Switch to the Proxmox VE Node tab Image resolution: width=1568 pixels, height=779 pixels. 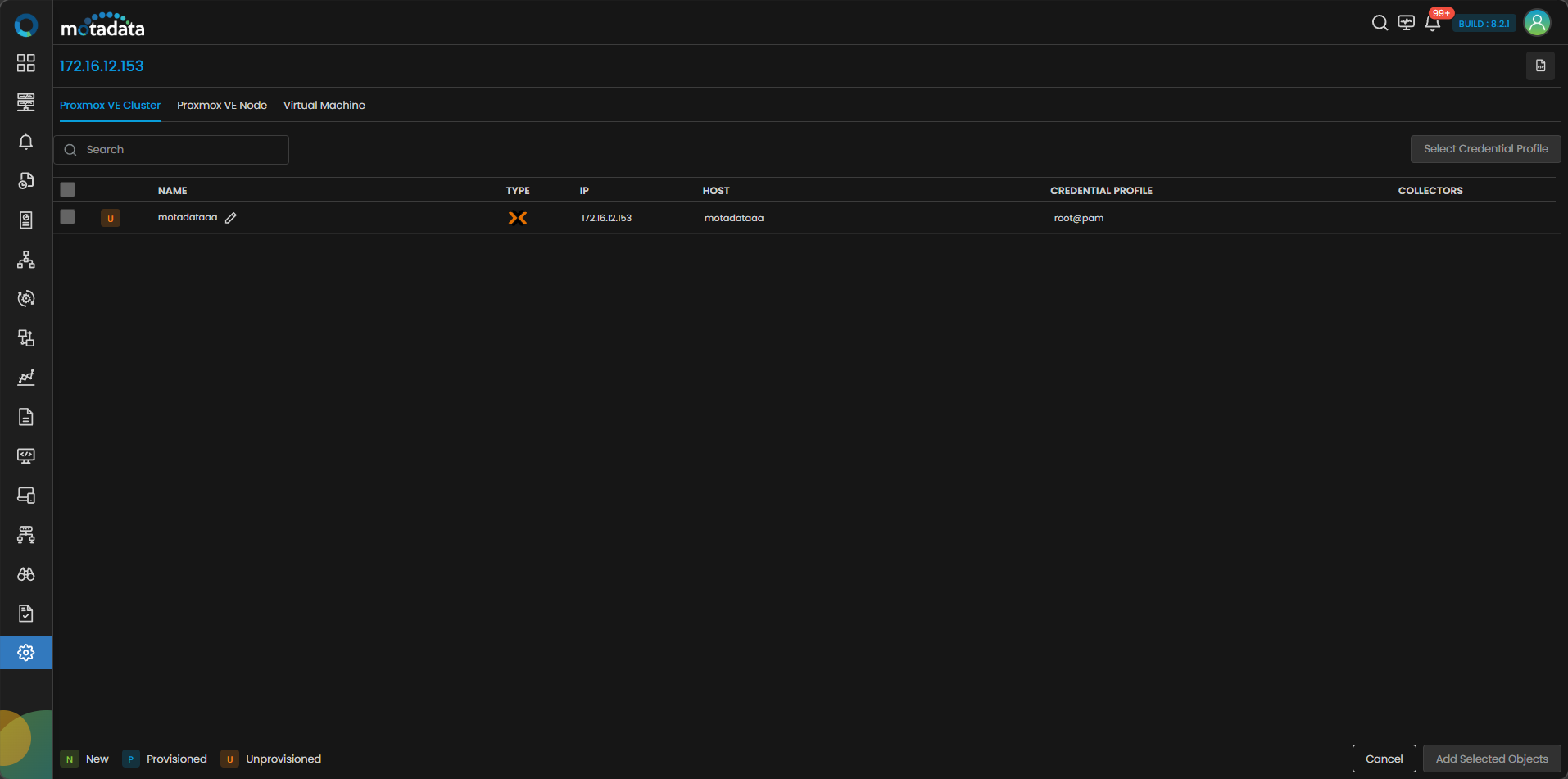pos(222,106)
